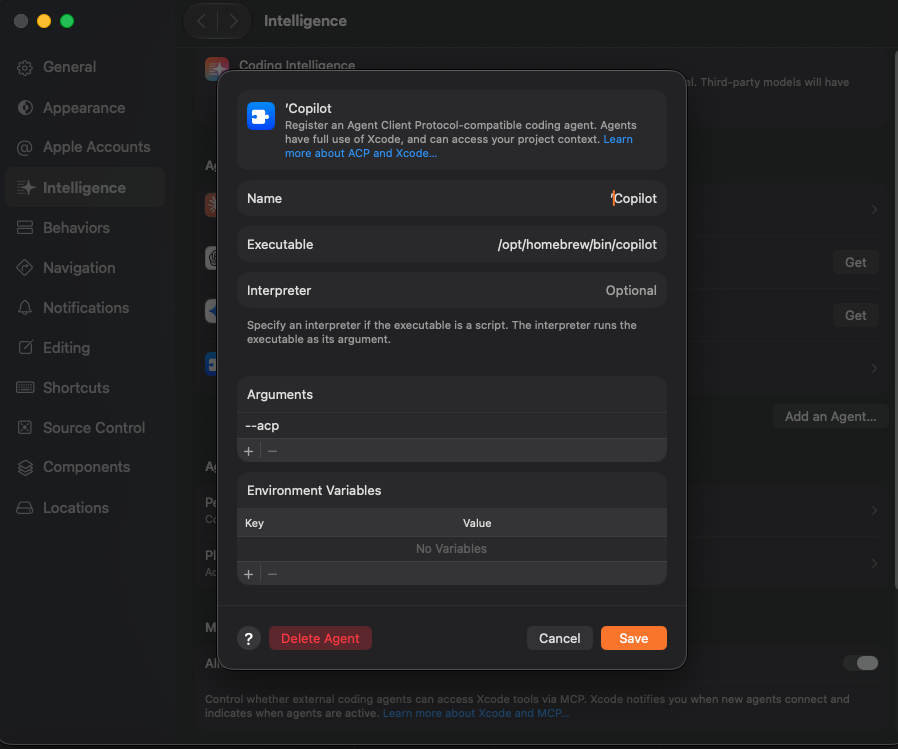Viewport: 898px width, 749px height.
Task: Delete Agent using the red button
Action: pos(320,638)
